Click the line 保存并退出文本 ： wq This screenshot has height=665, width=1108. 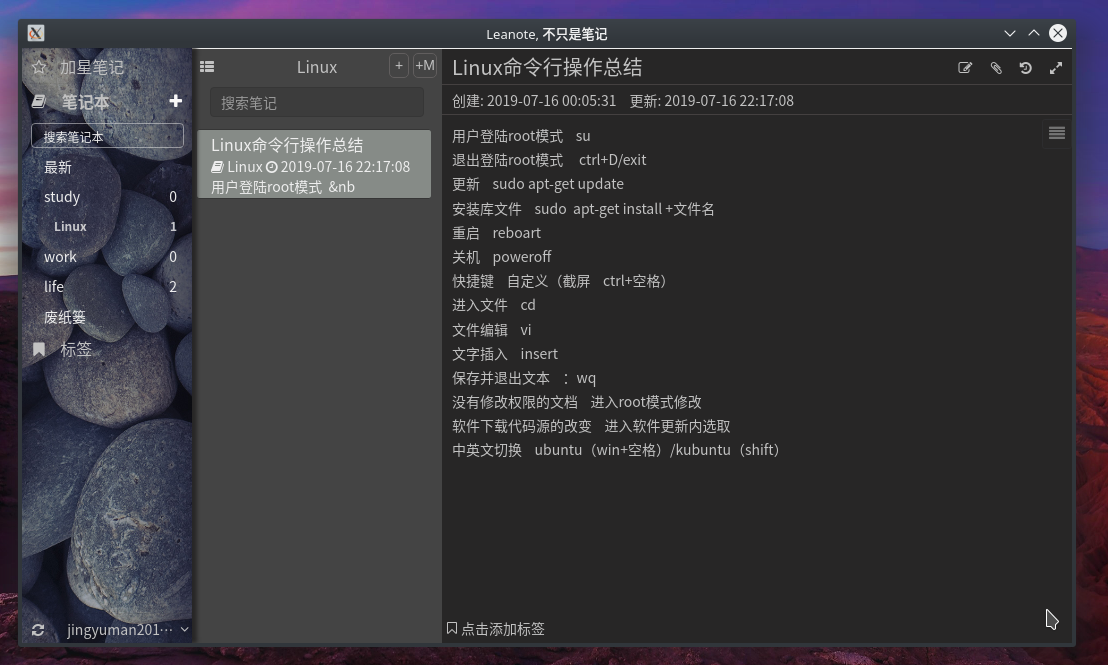point(524,378)
